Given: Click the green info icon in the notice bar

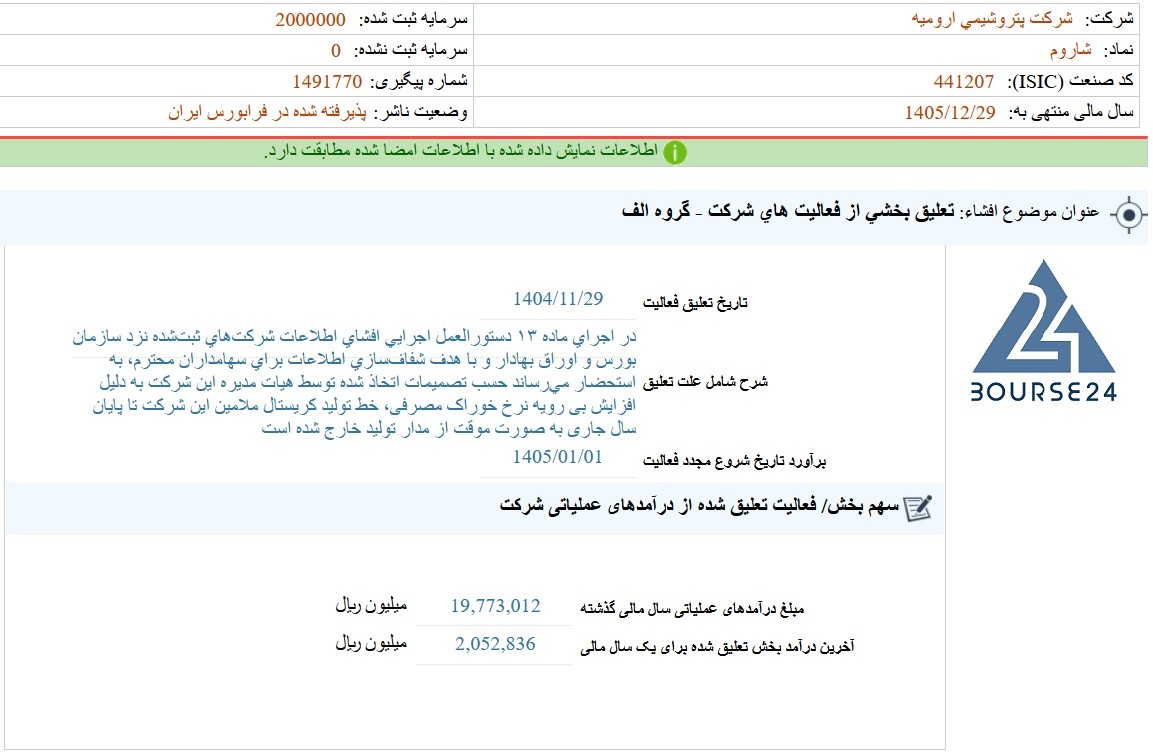Looking at the screenshot, I should click(x=675, y=152).
